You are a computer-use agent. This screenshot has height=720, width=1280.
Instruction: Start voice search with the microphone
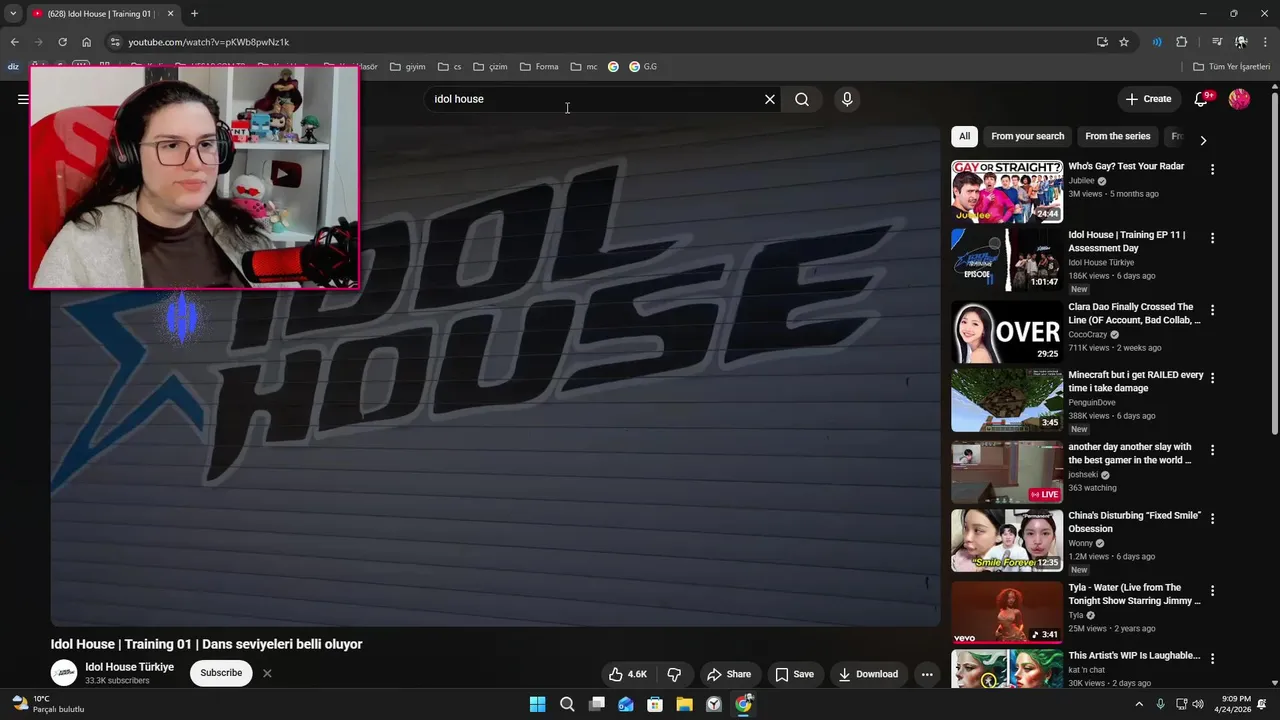click(x=847, y=99)
